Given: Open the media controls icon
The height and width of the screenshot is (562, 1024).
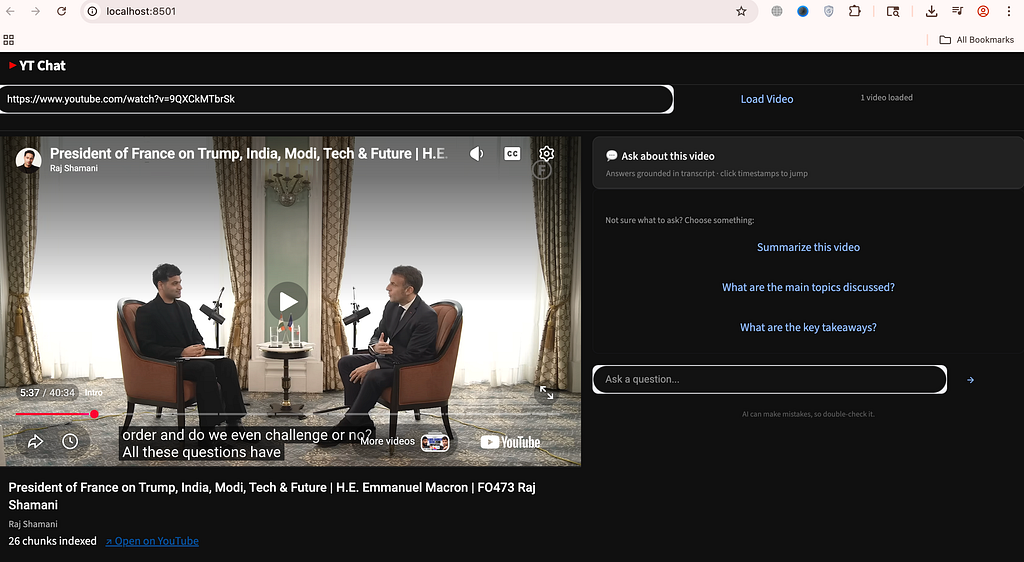Looking at the screenshot, I should tap(957, 11).
